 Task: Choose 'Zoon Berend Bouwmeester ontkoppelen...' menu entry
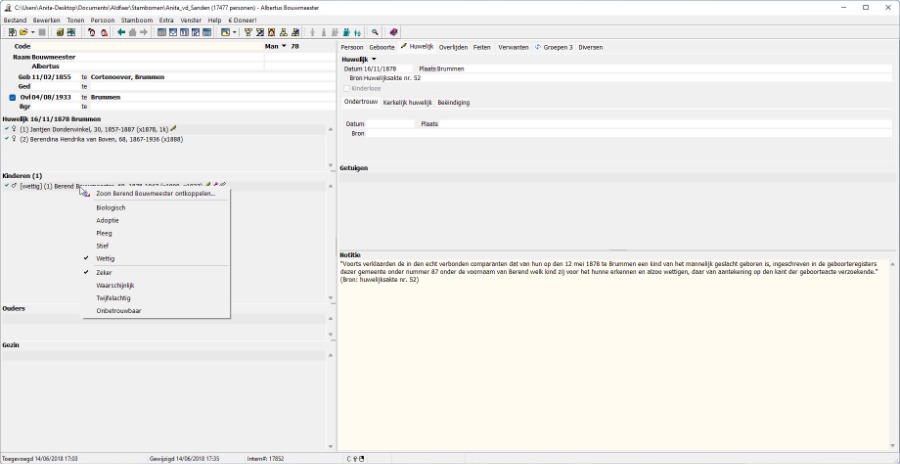(x=155, y=193)
